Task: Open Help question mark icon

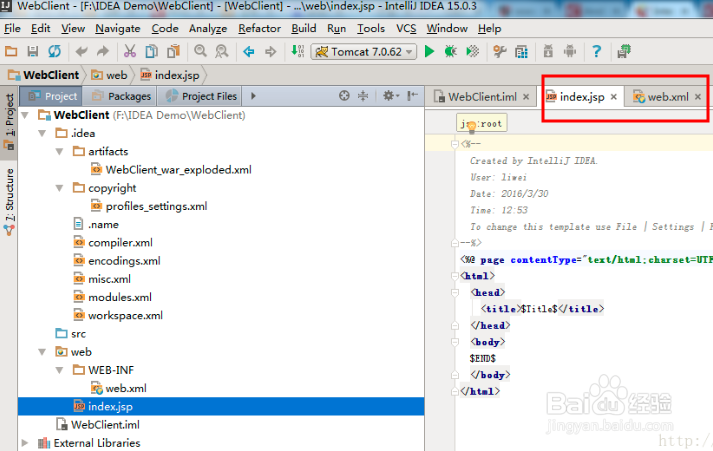Action: pyautogui.click(x=597, y=51)
